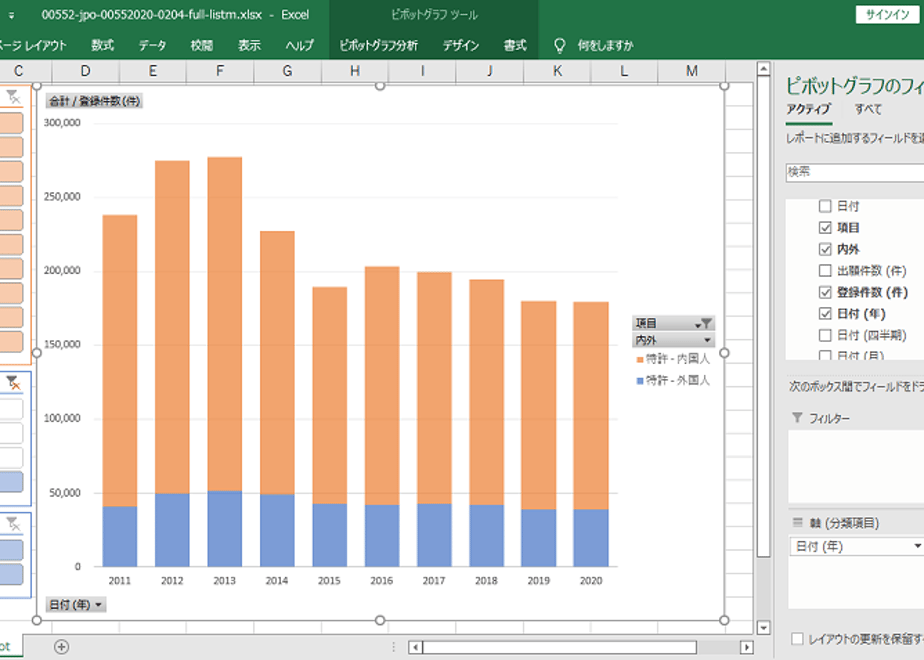
Task: Click the 検索 field search box
Action: (854, 172)
